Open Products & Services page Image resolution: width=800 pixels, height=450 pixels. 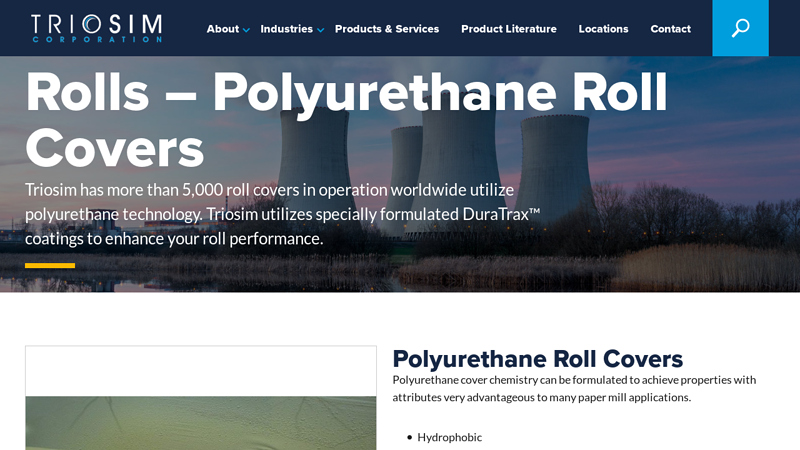387,29
